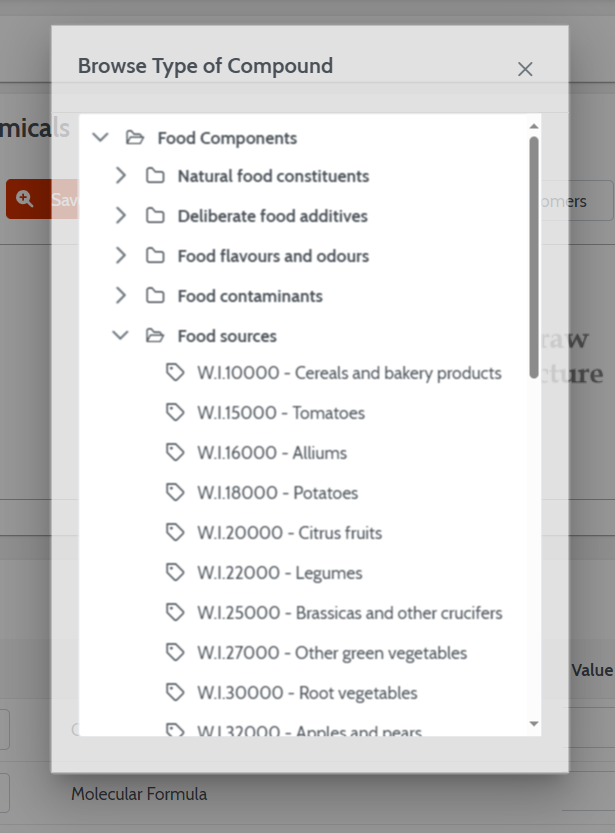
Task: Expand the Natural food constituents branch
Action: (121, 175)
